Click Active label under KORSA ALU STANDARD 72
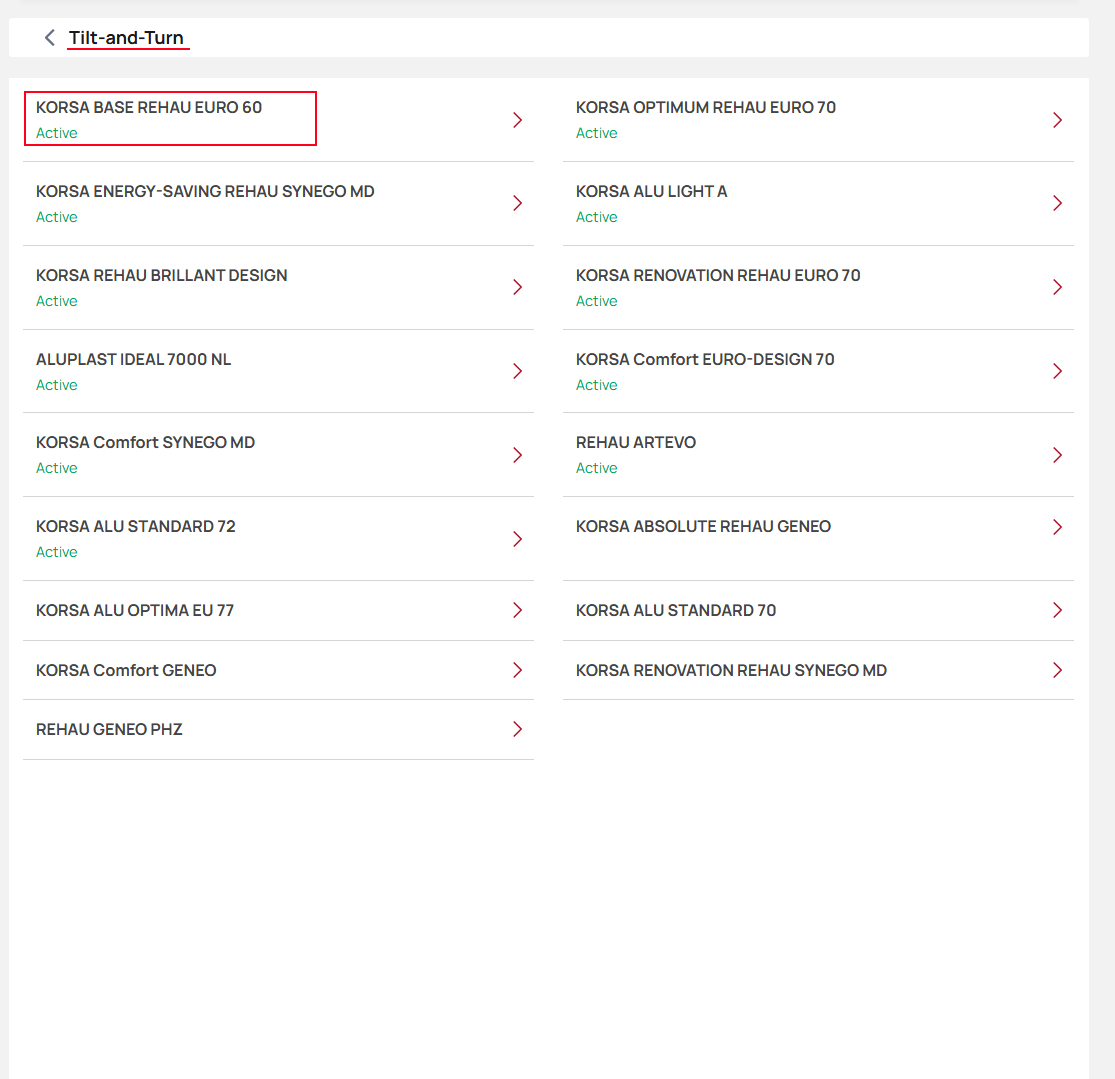The image size is (1115, 1079). pos(57,552)
